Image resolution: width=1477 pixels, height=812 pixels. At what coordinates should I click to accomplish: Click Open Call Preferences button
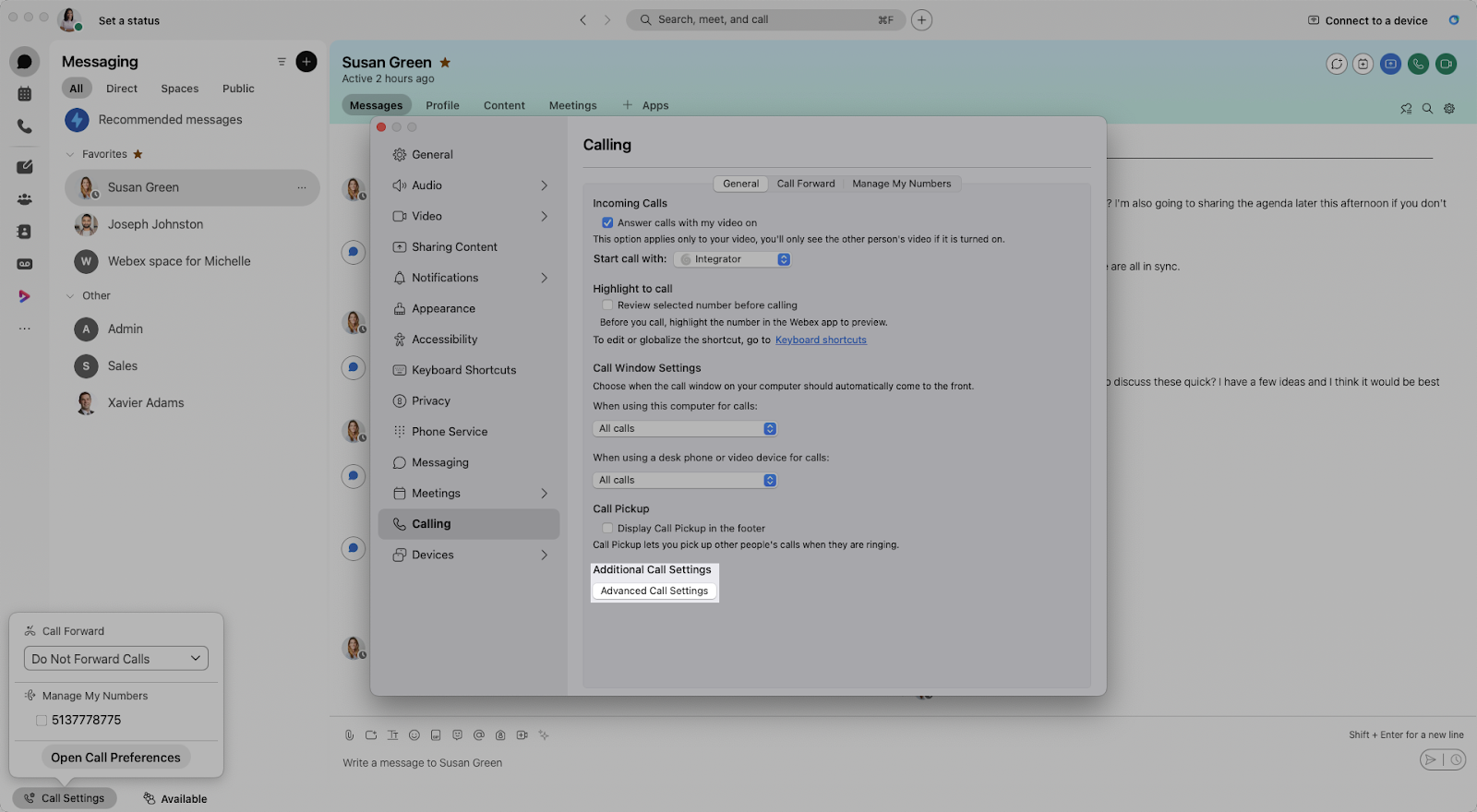[x=116, y=758]
